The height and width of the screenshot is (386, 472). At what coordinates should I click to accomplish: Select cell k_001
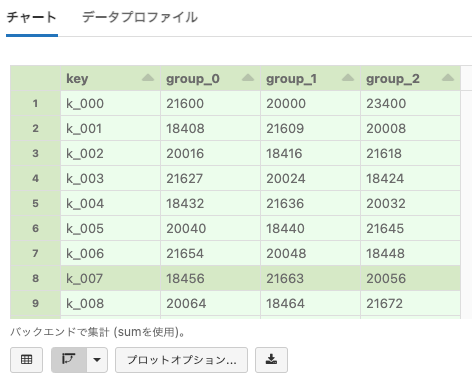pos(110,128)
